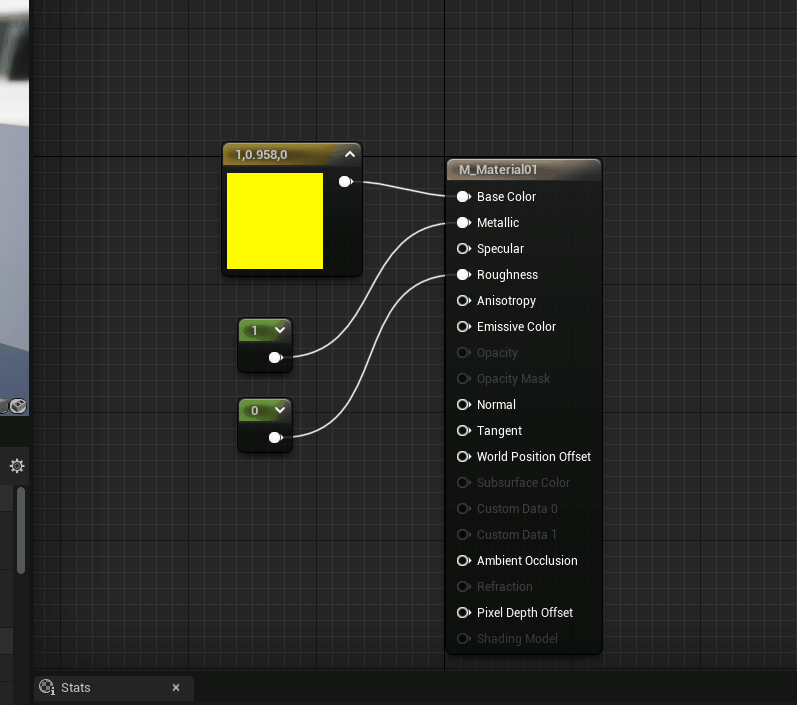The image size is (797, 705).
Task: Click the disabled Custom Data 1 pin
Action: coord(464,535)
